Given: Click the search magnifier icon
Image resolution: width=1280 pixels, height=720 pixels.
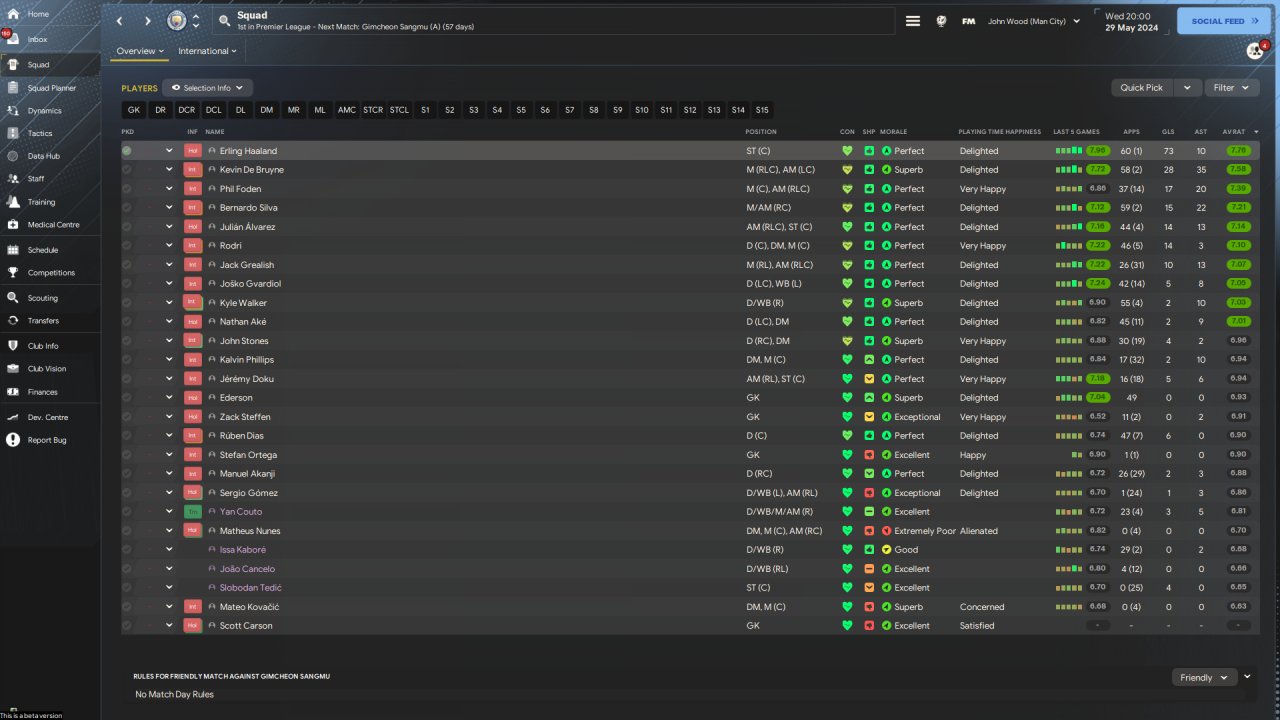Looking at the screenshot, I should tap(225, 20).
